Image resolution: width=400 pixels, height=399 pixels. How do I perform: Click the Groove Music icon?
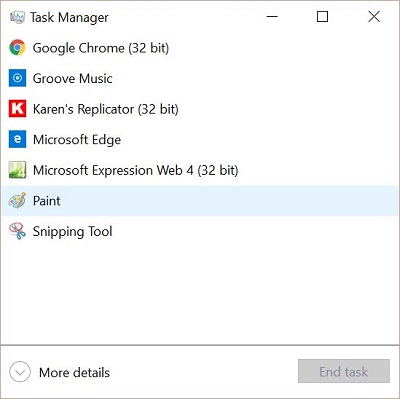[x=17, y=78]
